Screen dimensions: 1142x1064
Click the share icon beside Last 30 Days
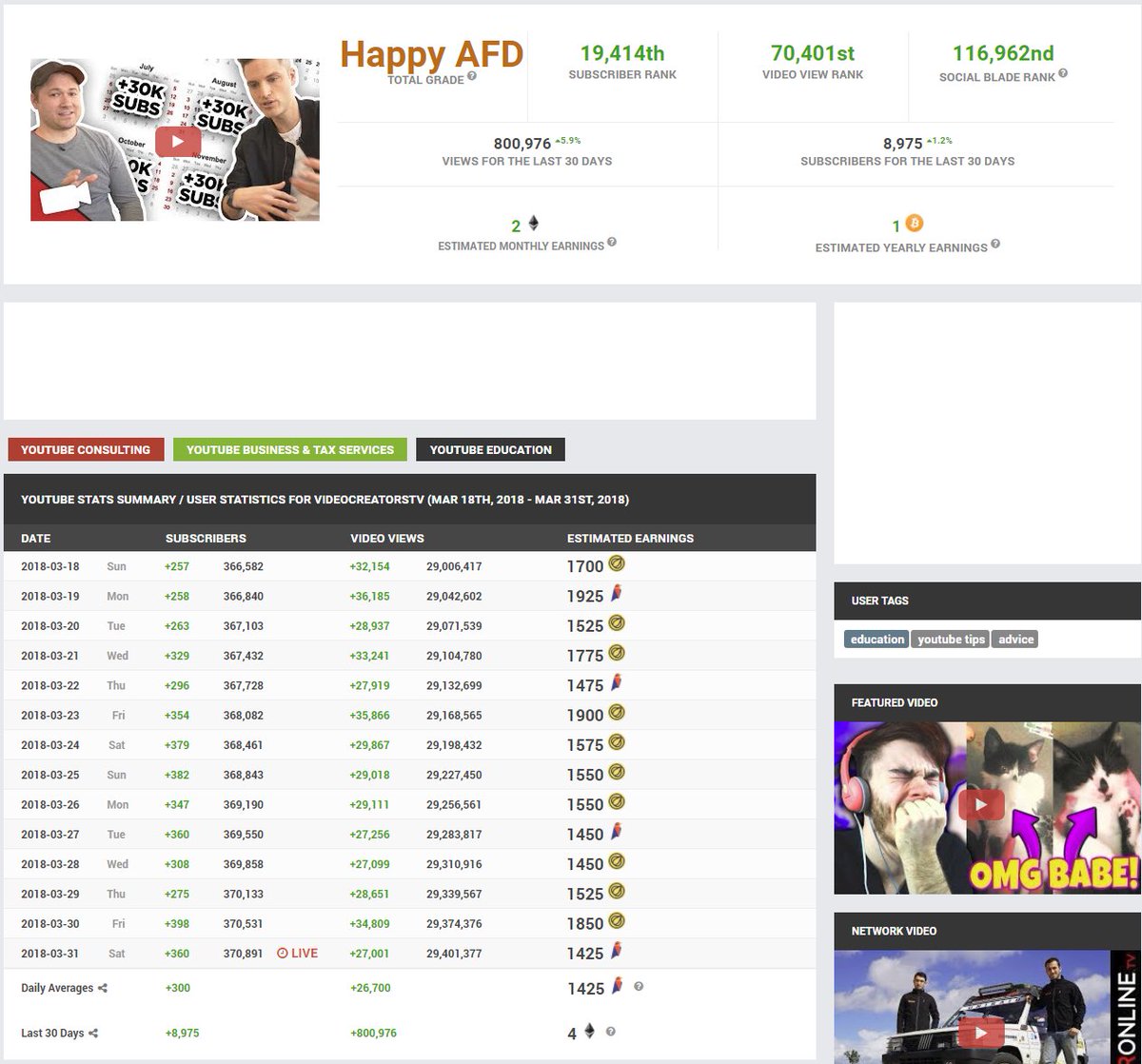click(93, 1033)
